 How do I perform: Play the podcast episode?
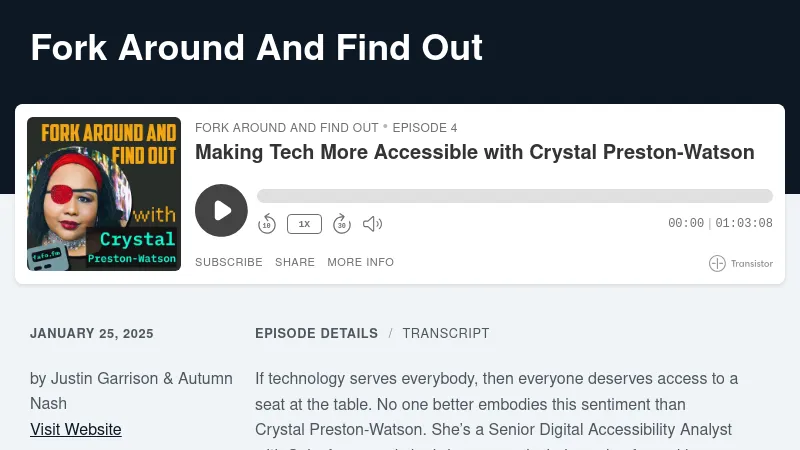221,210
